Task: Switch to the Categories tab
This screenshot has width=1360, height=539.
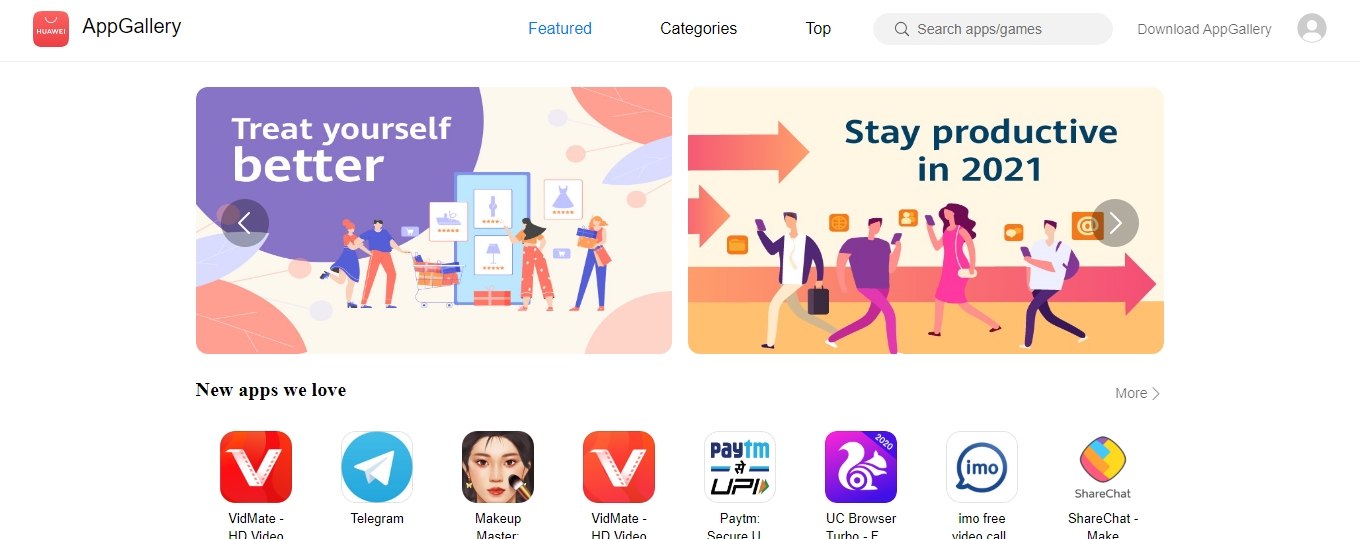Action: click(698, 29)
